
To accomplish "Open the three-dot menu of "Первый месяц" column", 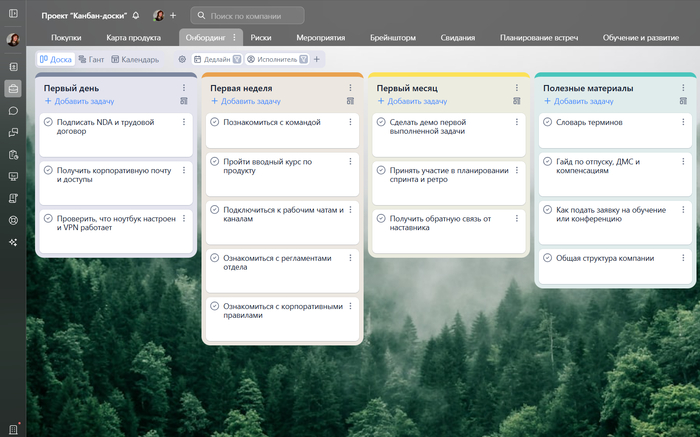I will [x=517, y=88].
